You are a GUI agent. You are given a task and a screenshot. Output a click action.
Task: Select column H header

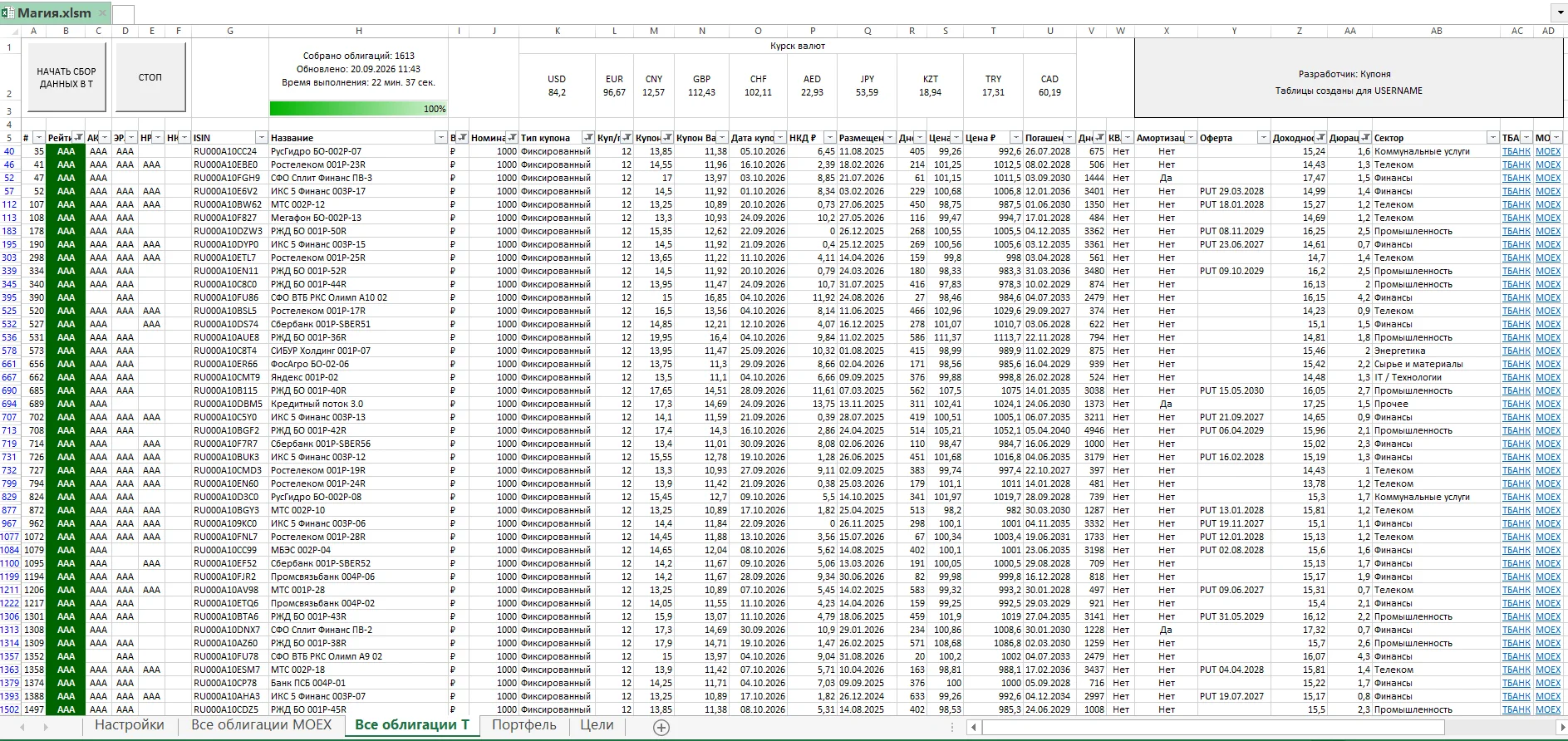tap(358, 31)
